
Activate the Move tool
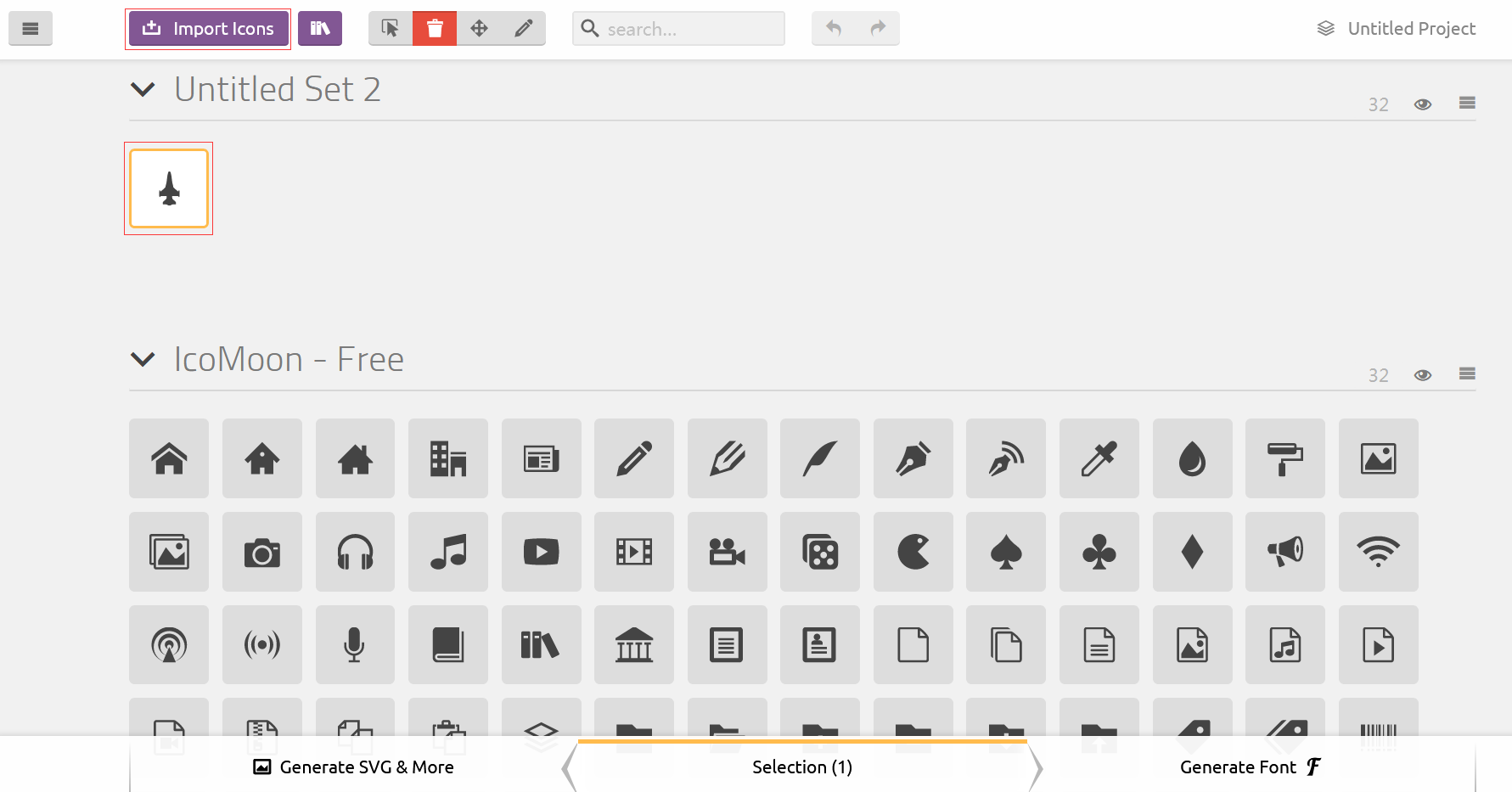click(x=479, y=29)
